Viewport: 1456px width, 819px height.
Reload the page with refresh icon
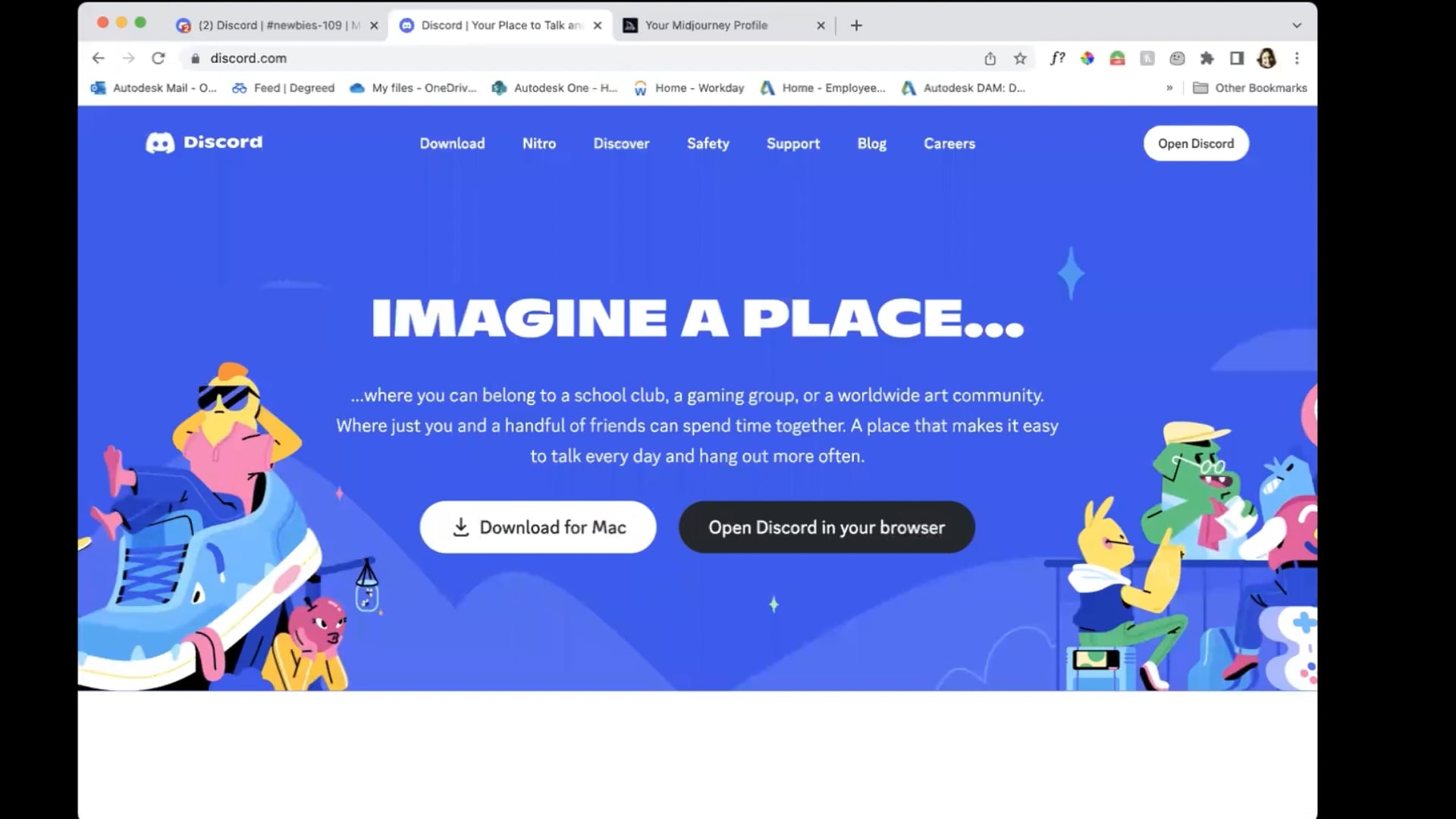pos(158,58)
